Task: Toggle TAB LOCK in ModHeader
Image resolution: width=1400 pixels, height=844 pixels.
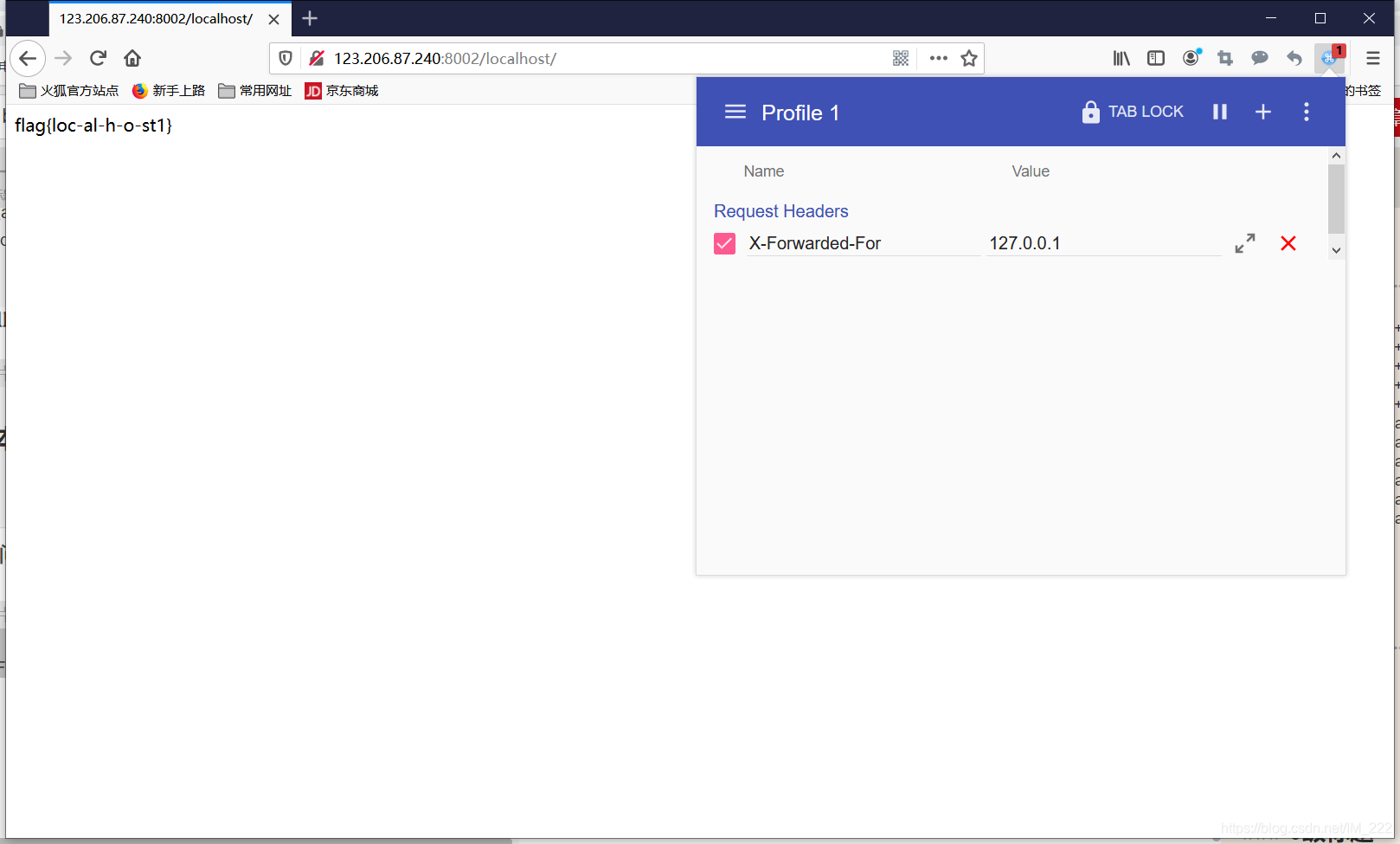Action: coord(1133,112)
